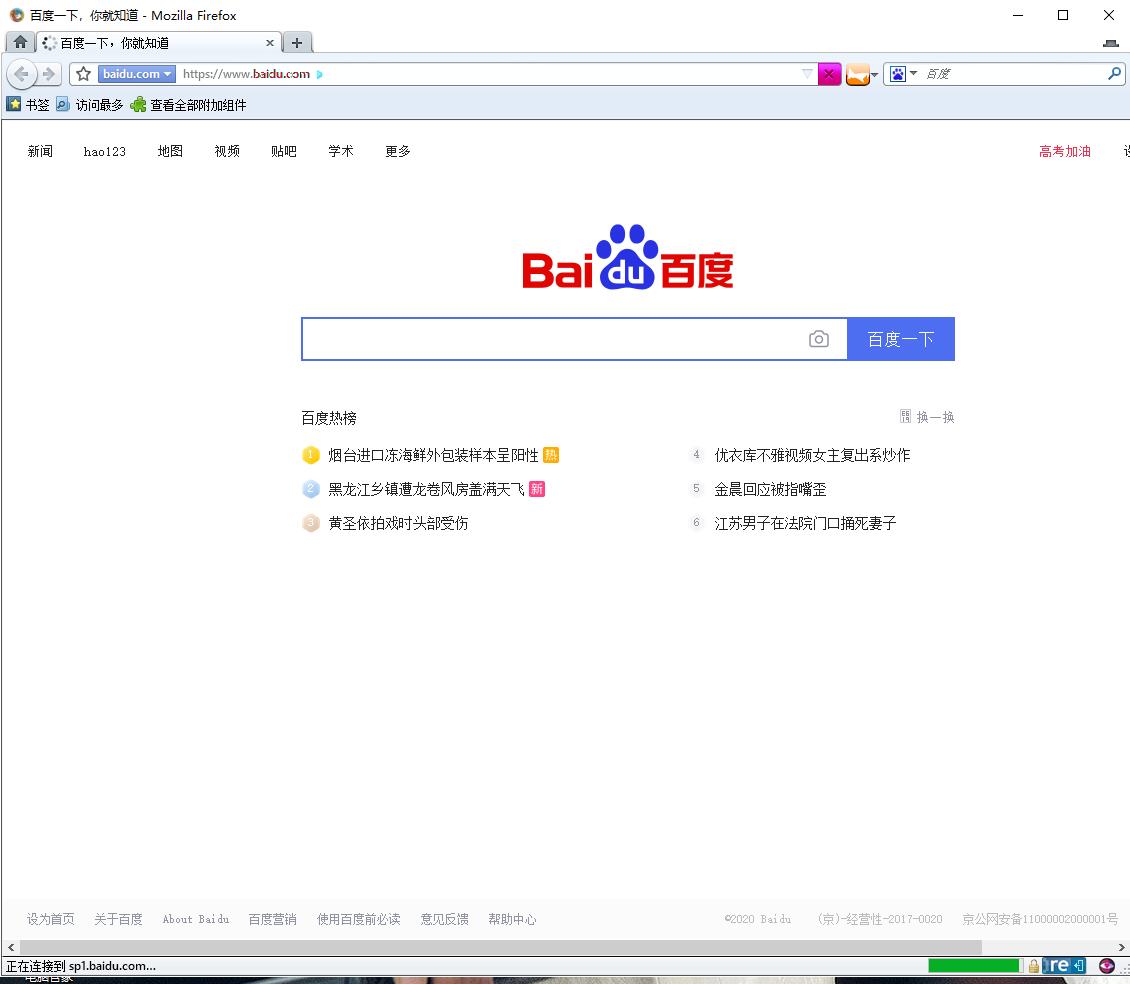Stop page loading with the pink X icon
The width and height of the screenshot is (1130, 984).
tap(830, 73)
